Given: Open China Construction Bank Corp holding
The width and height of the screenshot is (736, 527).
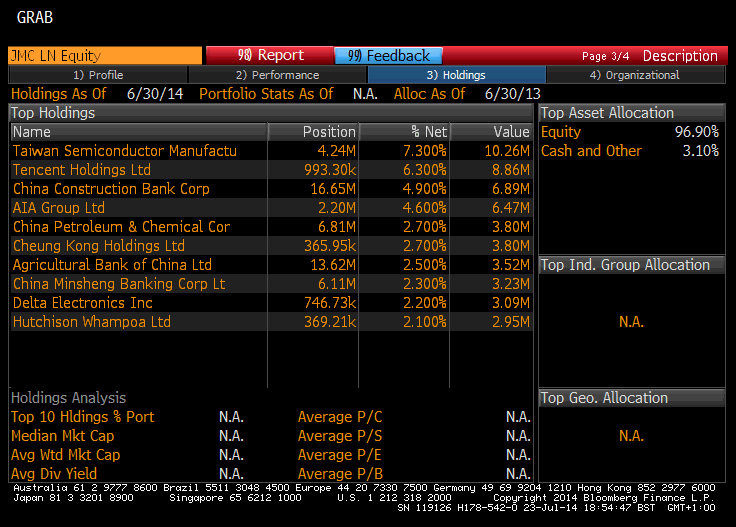Looking at the screenshot, I should pyautogui.click(x=111, y=189).
